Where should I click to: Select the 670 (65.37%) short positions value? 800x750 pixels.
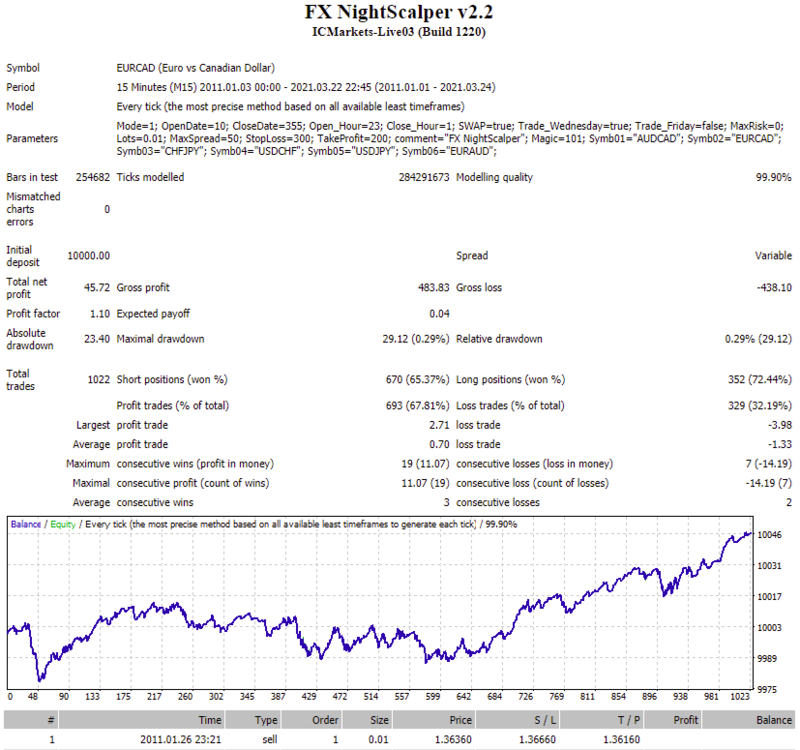(x=417, y=380)
